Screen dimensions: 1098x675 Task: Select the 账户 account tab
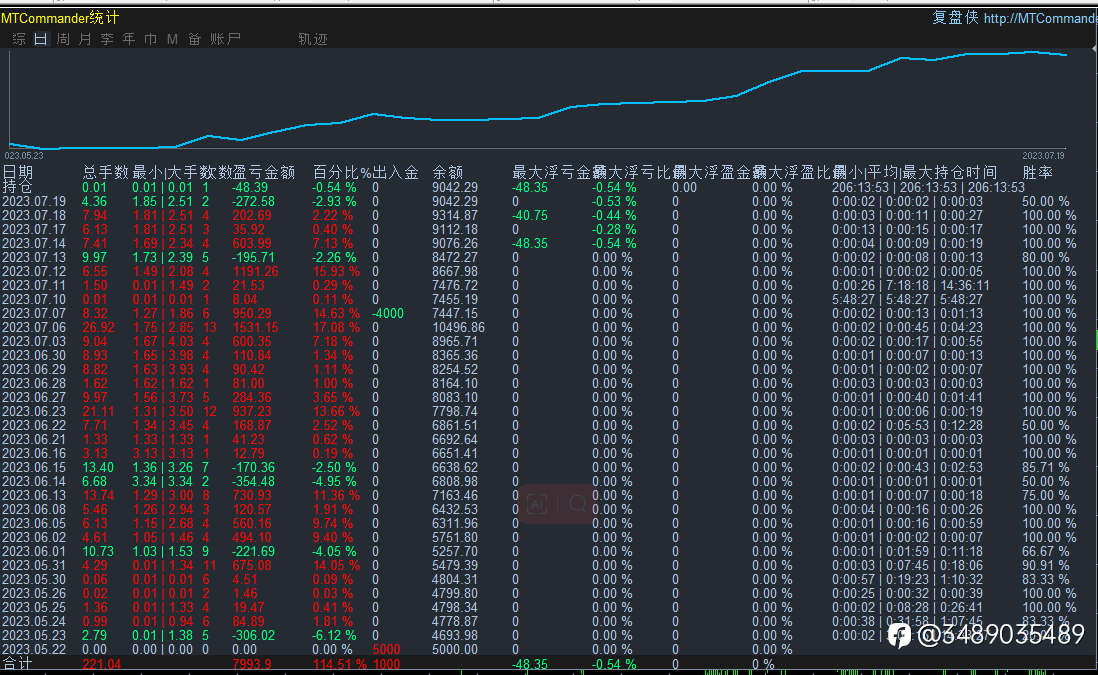click(x=225, y=39)
